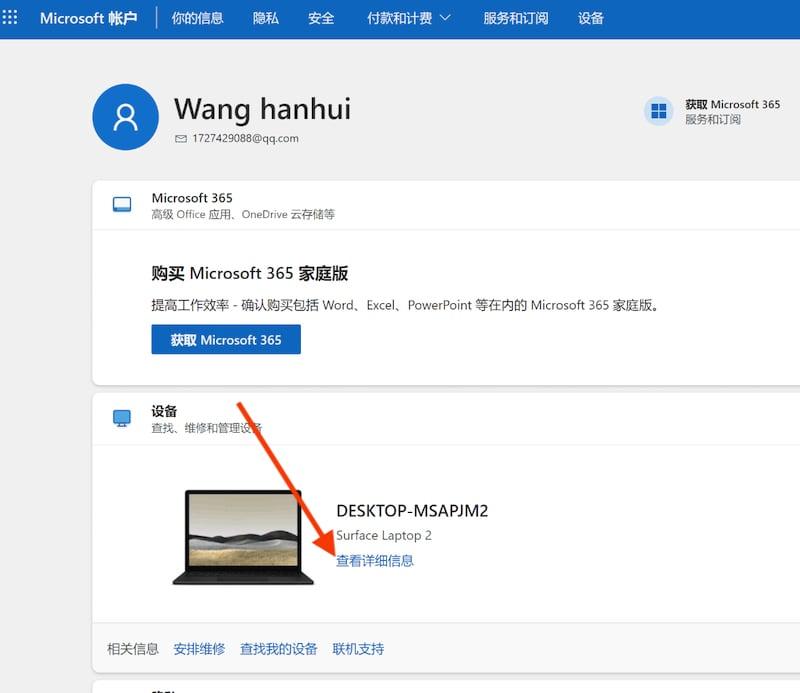Viewport: 800px width, 693px height.
Task: Click the Microsoft 帐户 header title
Action: [x=88, y=18]
